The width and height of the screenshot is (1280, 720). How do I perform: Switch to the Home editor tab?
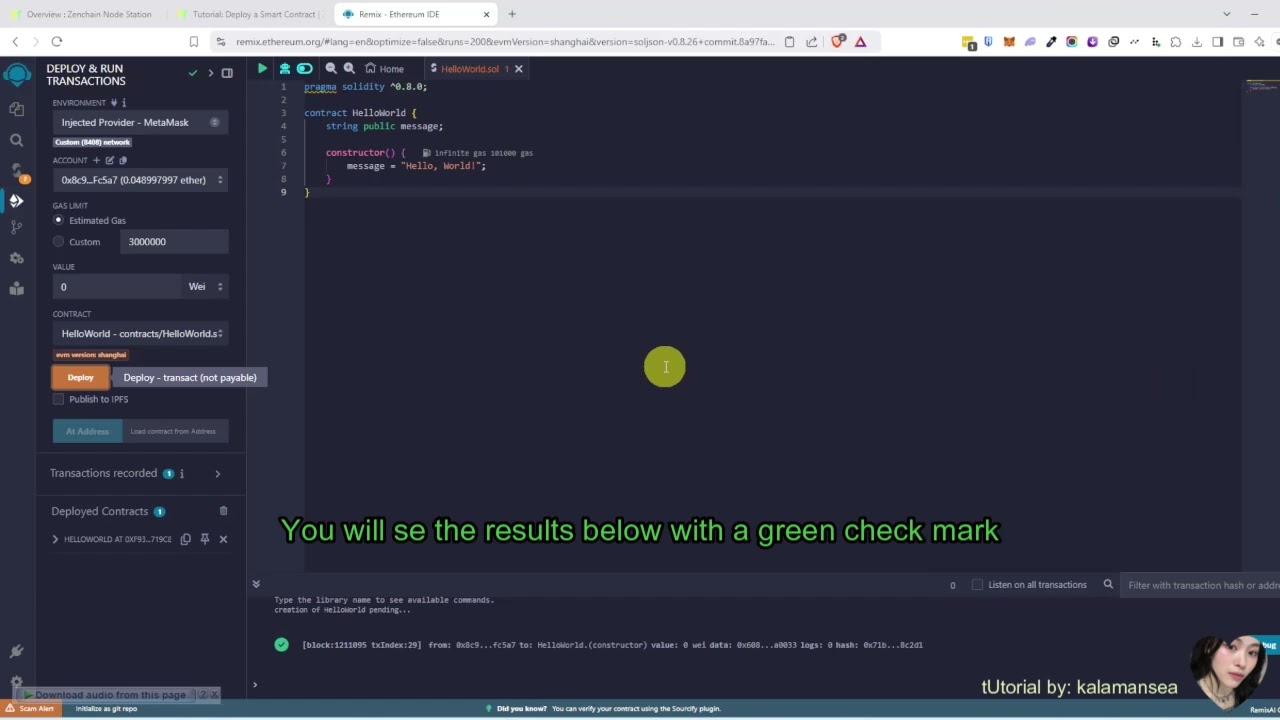[384, 69]
